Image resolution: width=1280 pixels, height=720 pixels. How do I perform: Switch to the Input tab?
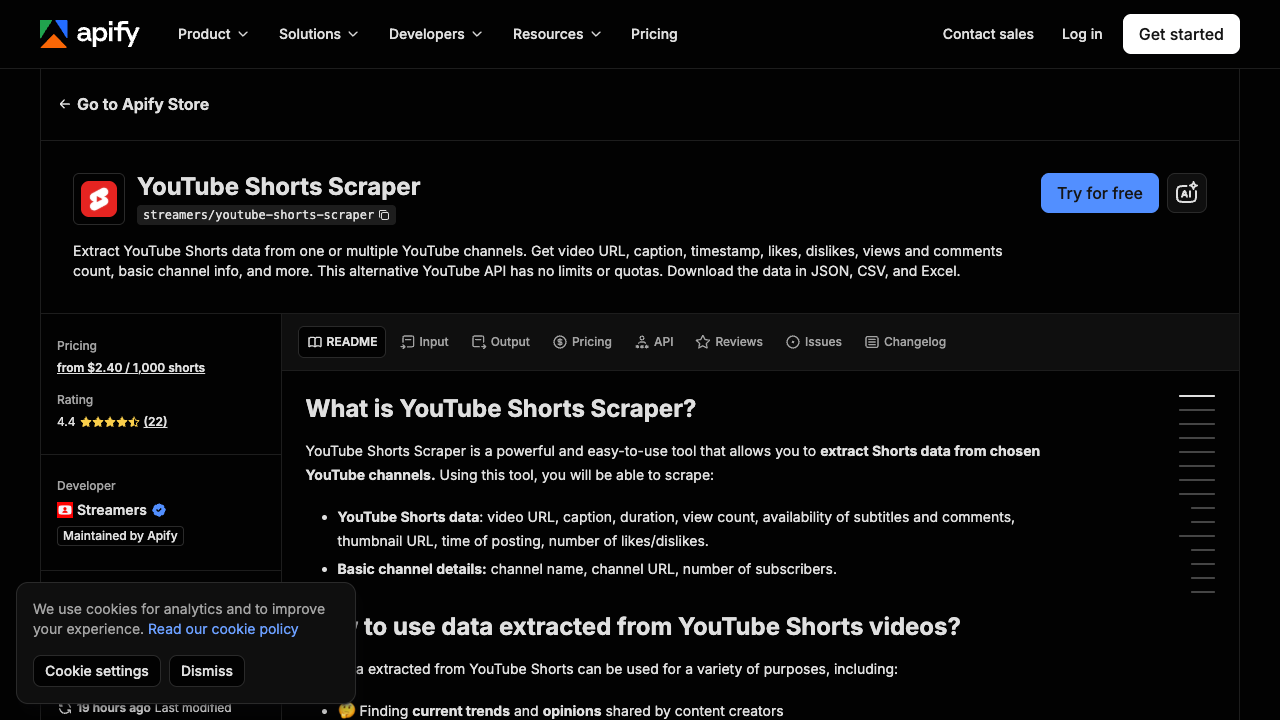[425, 342]
